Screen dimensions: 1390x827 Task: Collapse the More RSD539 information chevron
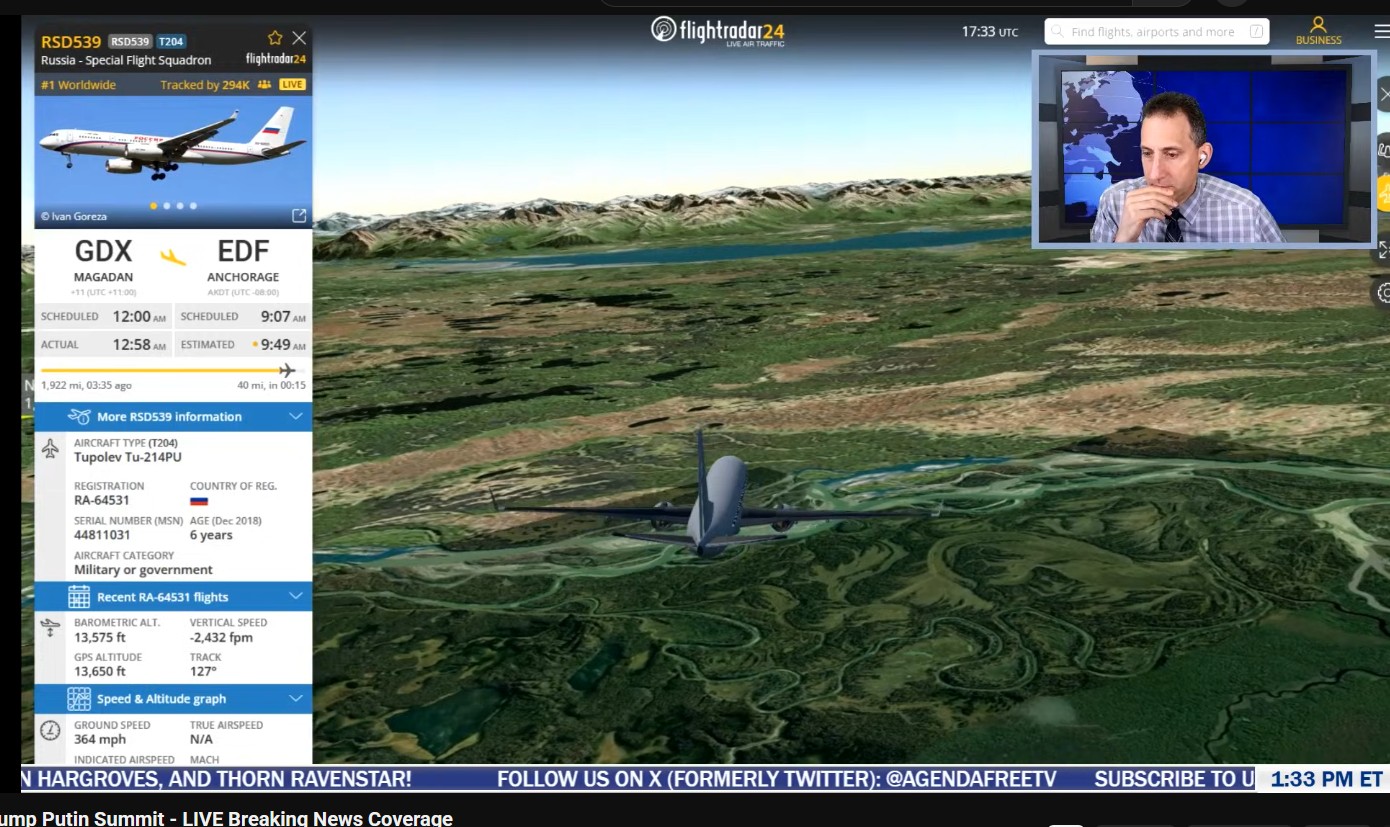pos(295,416)
